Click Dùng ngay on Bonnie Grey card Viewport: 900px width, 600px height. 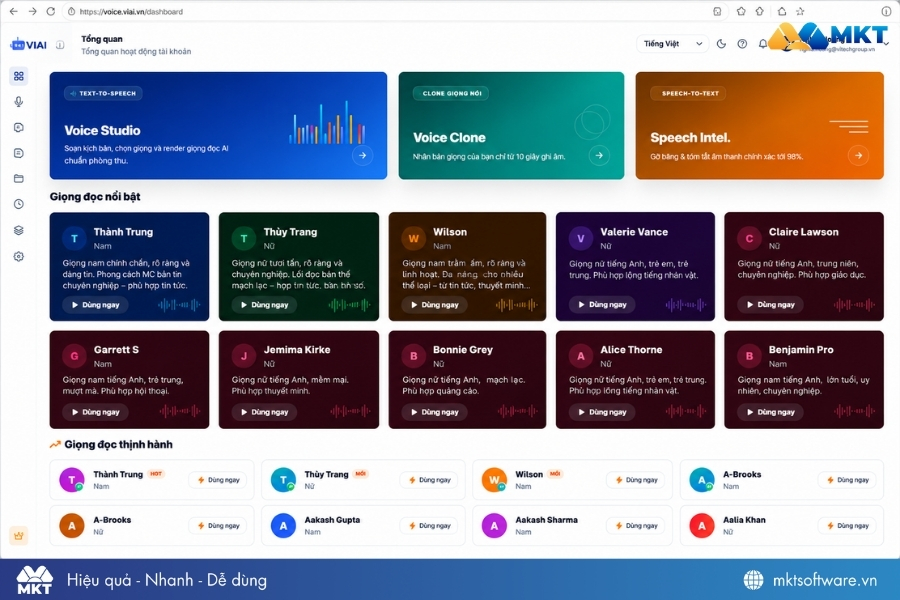[435, 412]
